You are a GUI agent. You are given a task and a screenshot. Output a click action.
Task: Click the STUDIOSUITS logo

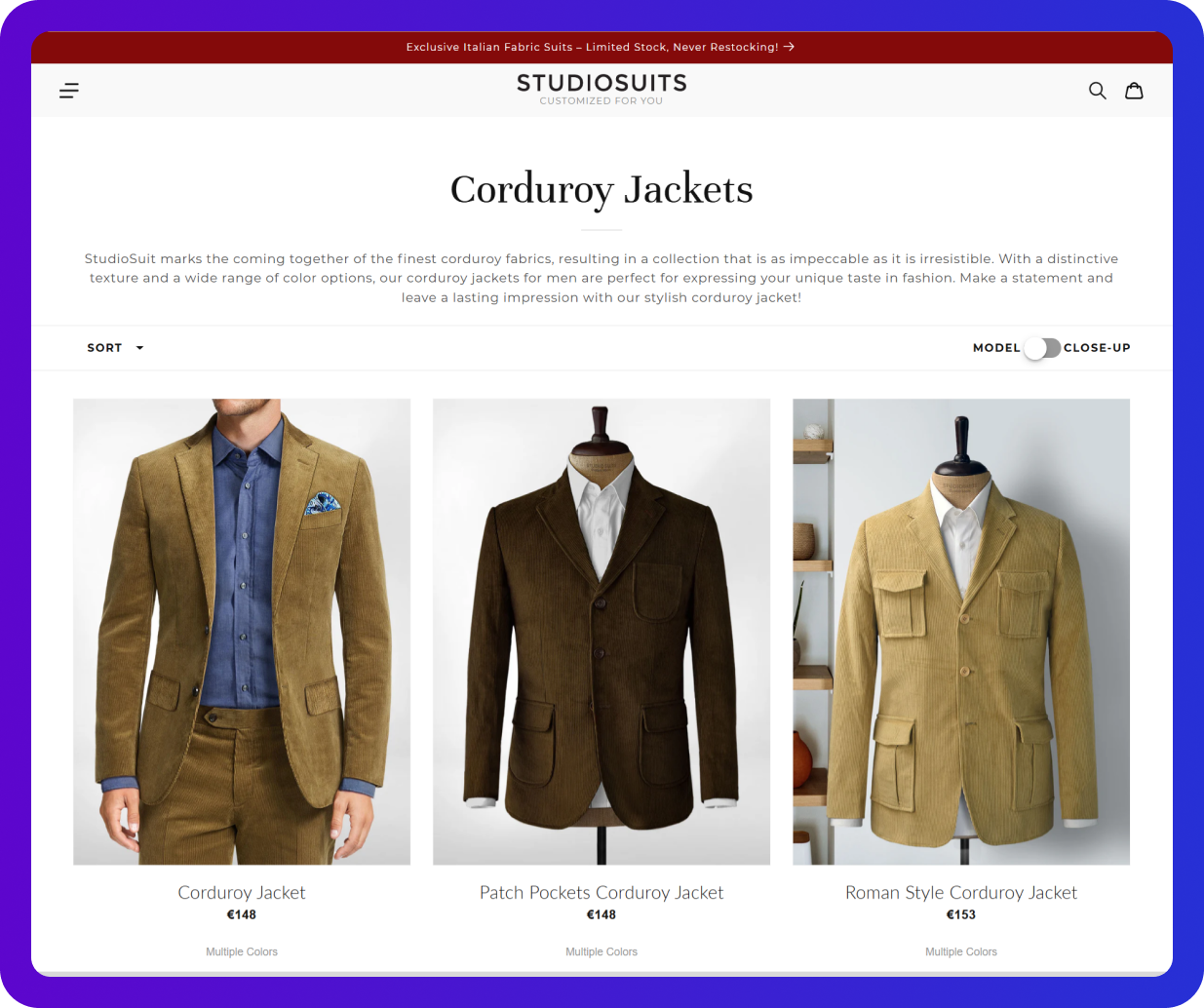[602, 89]
